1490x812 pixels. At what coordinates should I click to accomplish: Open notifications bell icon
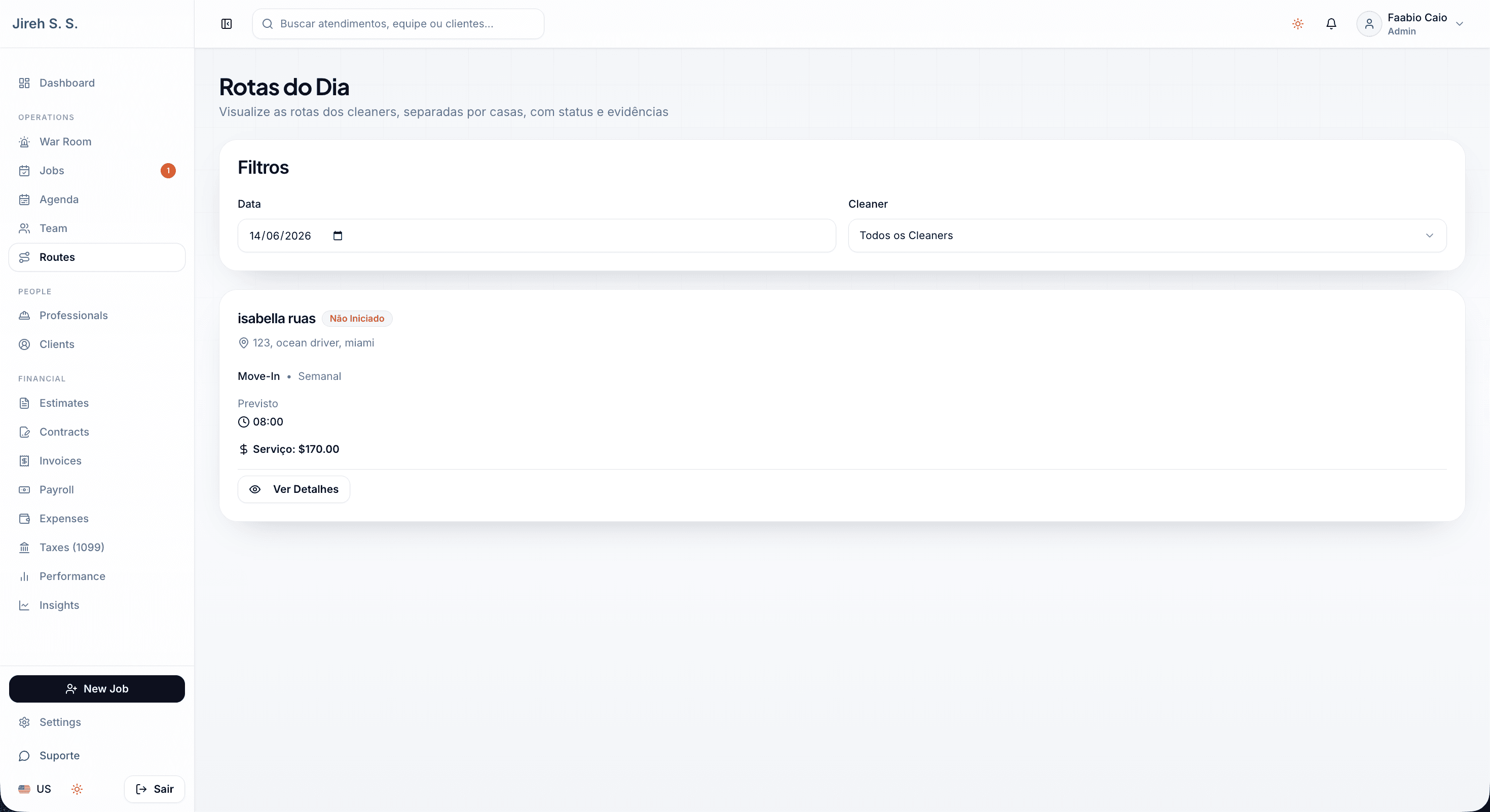pyautogui.click(x=1331, y=24)
